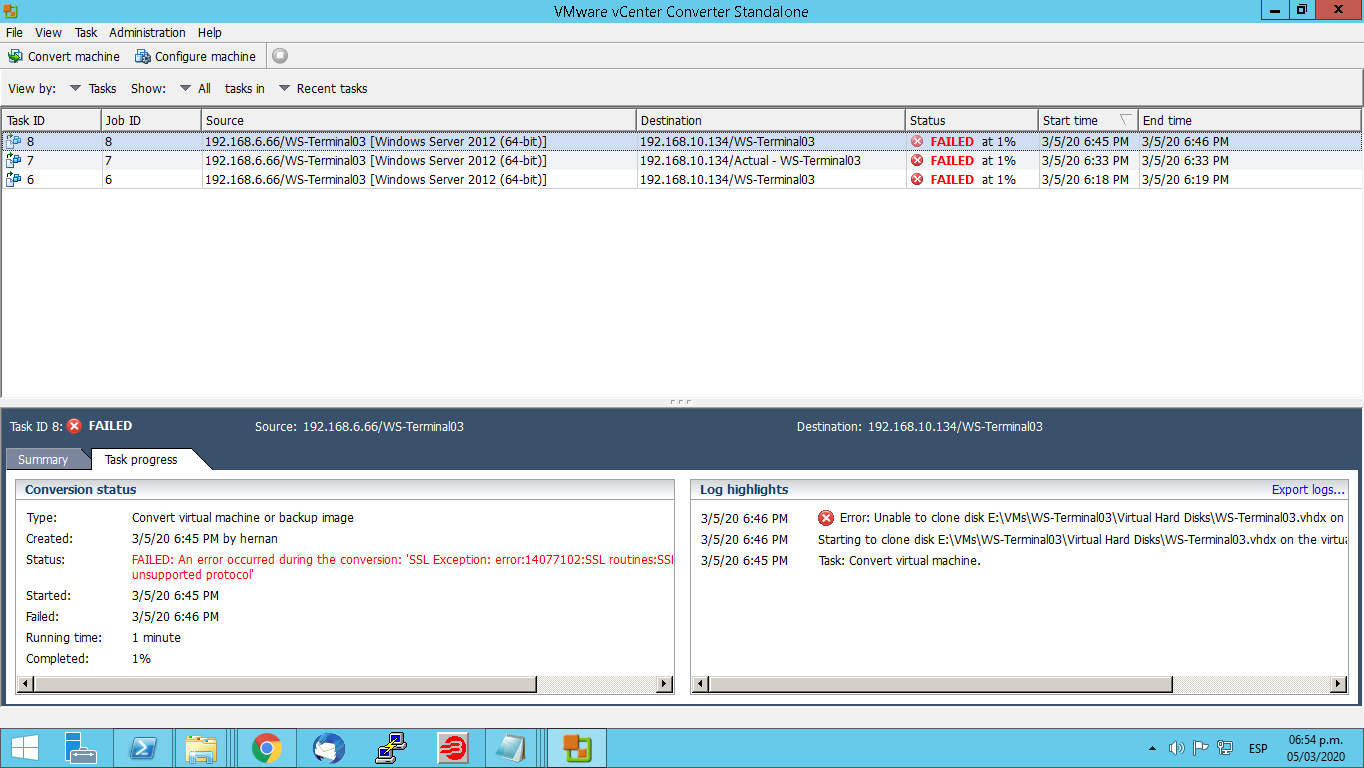Image resolution: width=1364 pixels, height=768 pixels.
Task: Sort by Source column header
Action: click(x=418, y=120)
